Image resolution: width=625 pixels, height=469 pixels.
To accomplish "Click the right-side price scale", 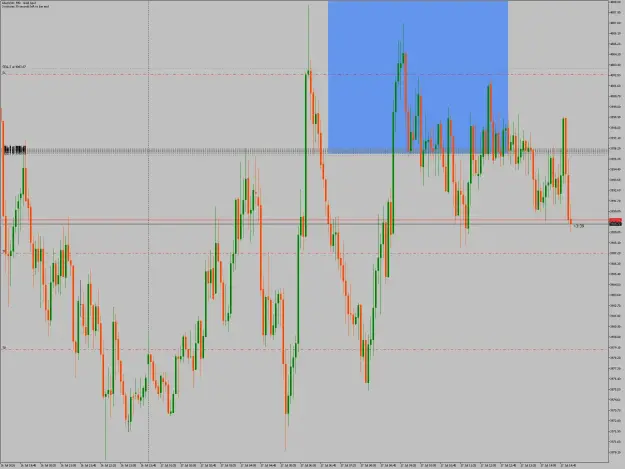I will tap(616, 231).
